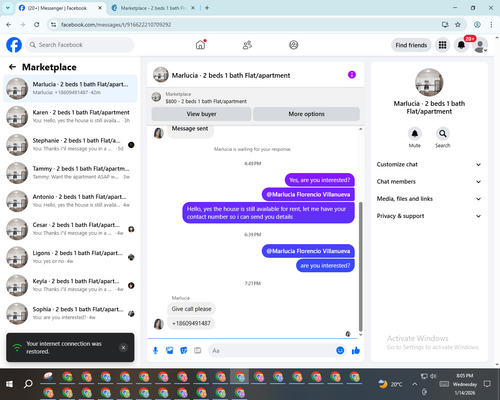Open Marlucia chat in conversation list
The width and height of the screenshot is (500, 400).
(x=70, y=88)
